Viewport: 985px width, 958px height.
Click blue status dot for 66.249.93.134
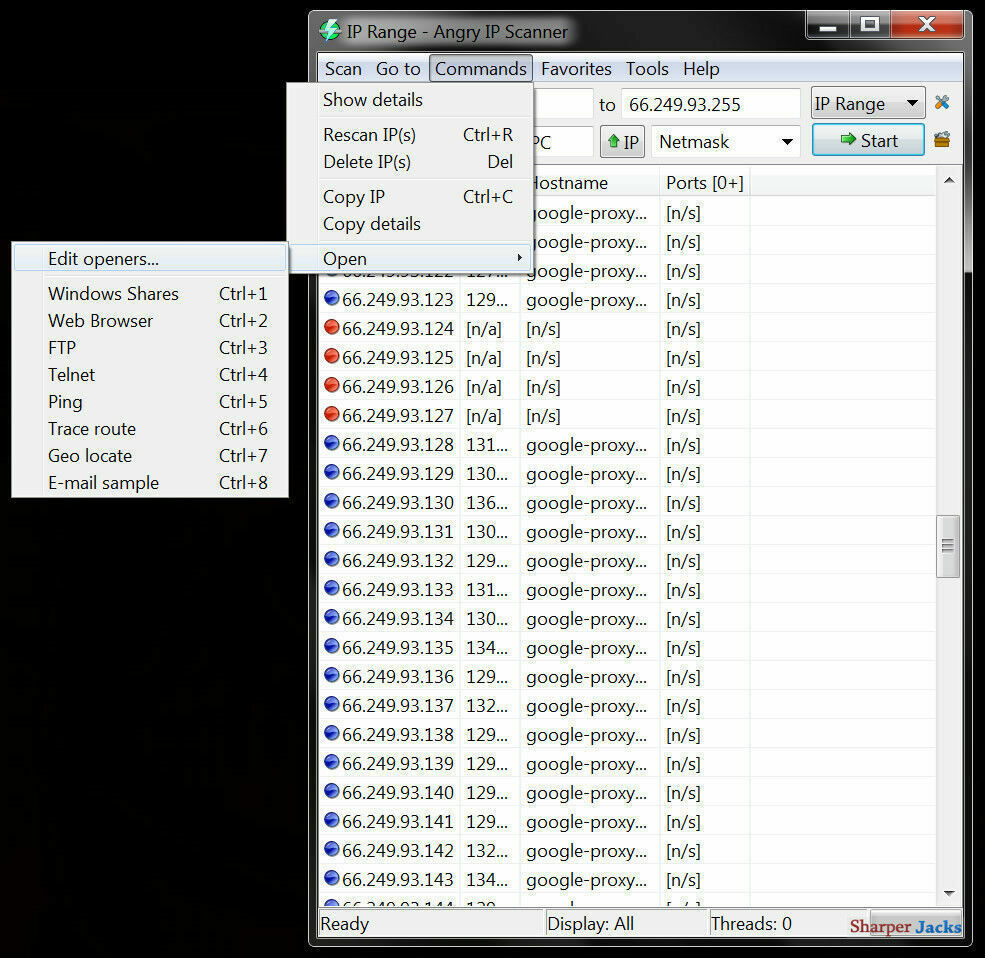[x=332, y=618]
